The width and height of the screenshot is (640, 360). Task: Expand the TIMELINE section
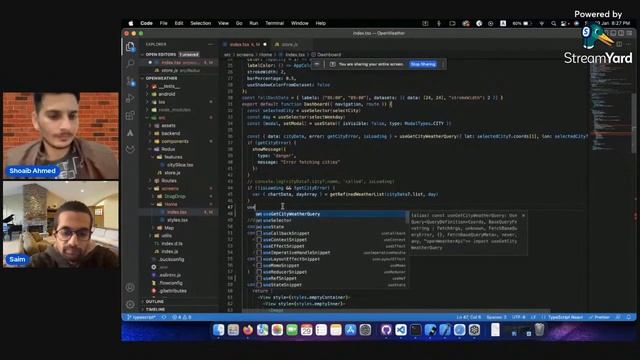pos(156,309)
